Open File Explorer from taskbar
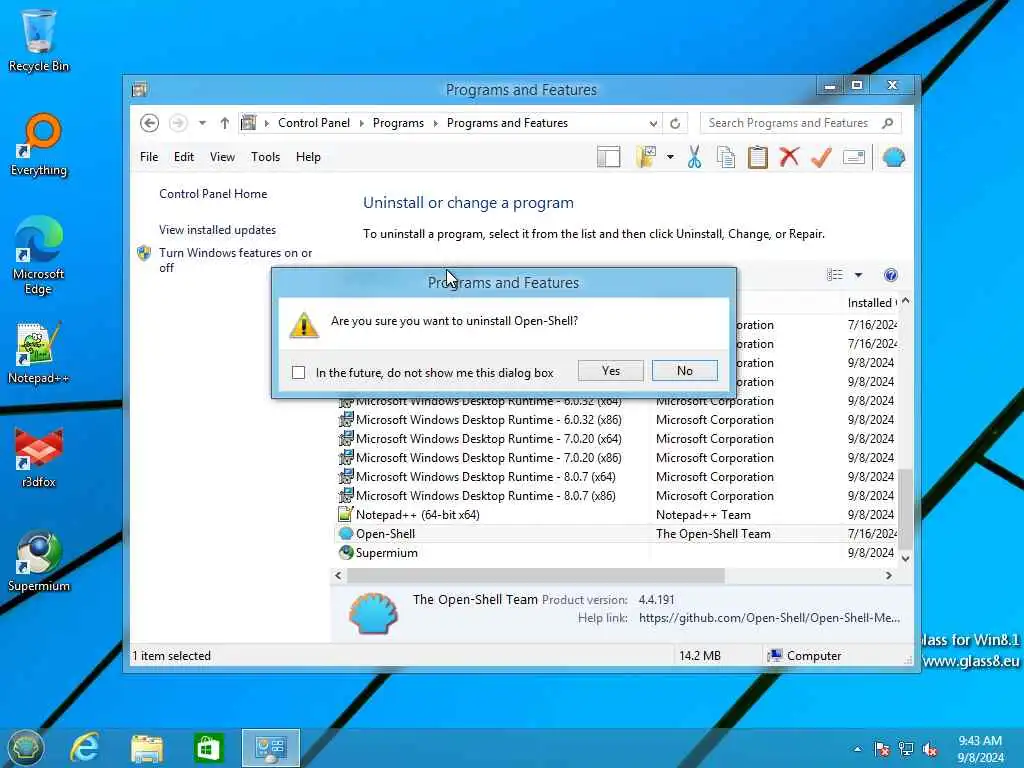The image size is (1024, 768). click(x=147, y=748)
